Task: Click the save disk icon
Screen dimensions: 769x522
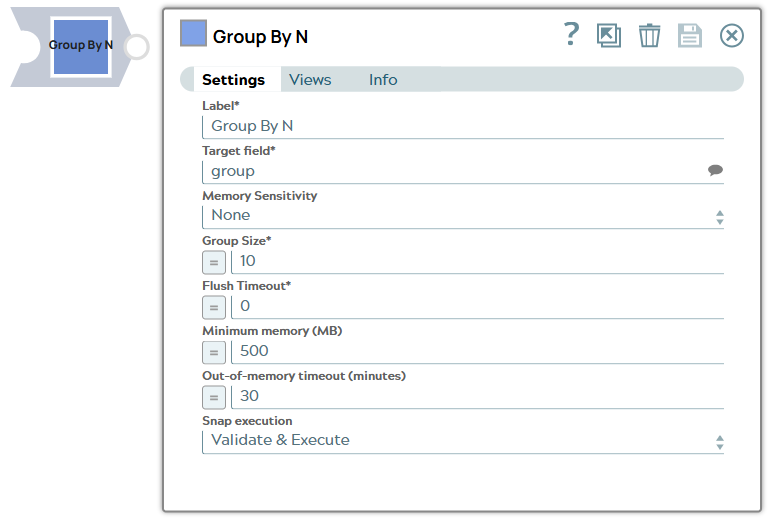Action: (x=690, y=36)
